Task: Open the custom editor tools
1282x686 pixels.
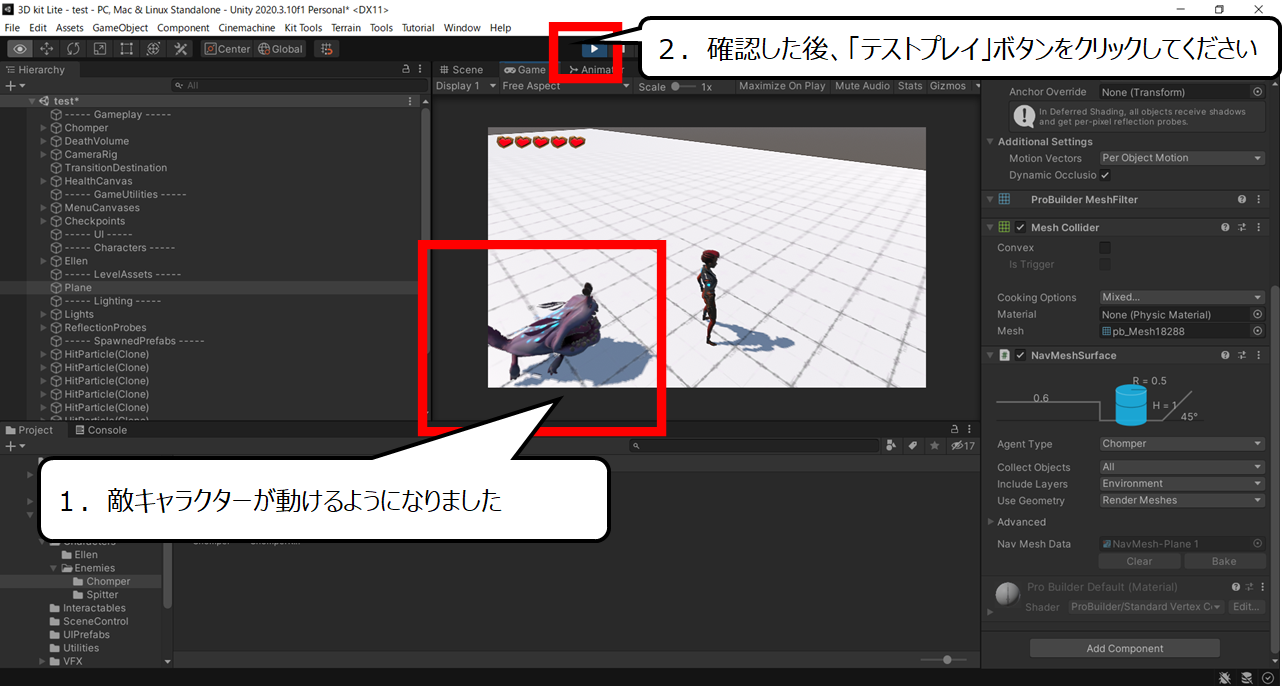Action: 180,49
